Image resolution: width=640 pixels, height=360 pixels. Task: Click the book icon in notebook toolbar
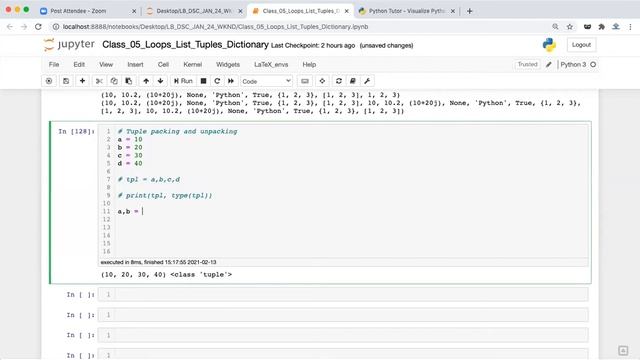pos(353,81)
